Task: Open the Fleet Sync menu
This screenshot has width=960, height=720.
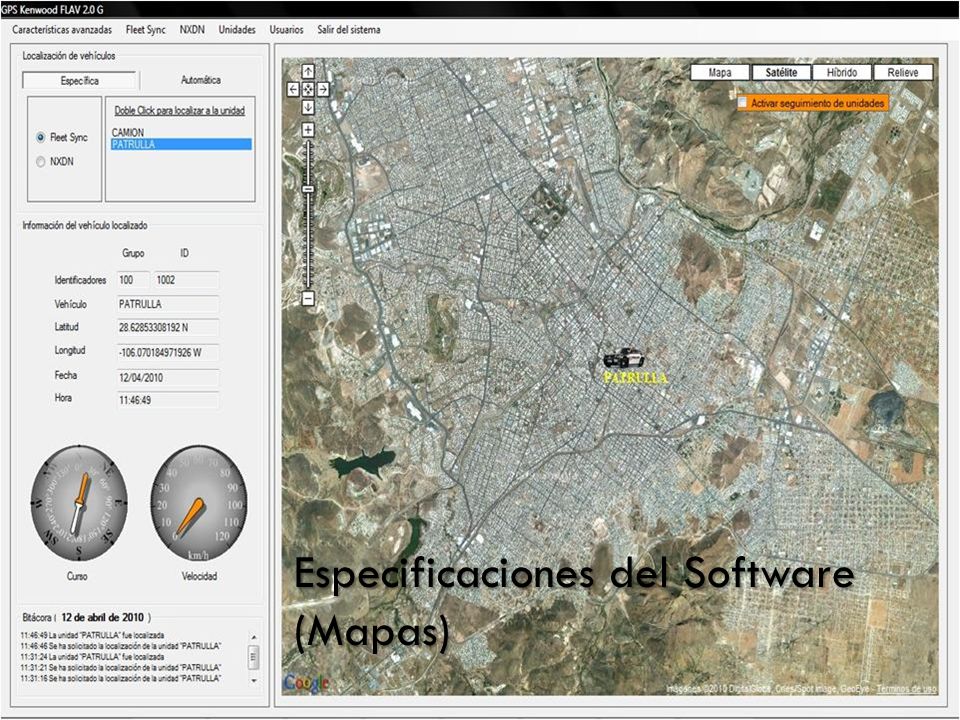Action: click(146, 29)
